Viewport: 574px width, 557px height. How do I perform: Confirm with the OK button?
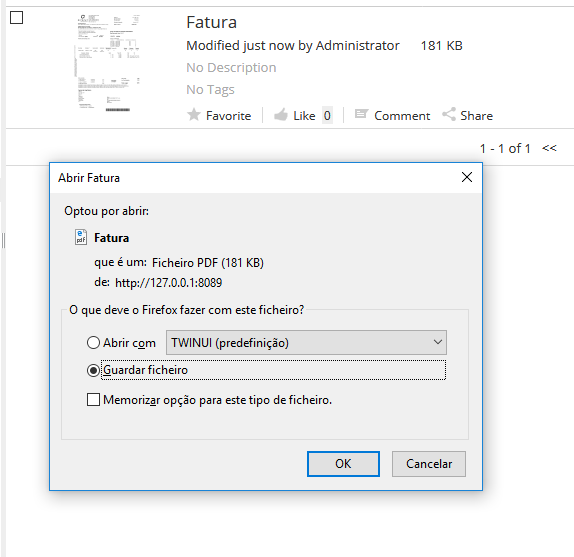[343, 464]
